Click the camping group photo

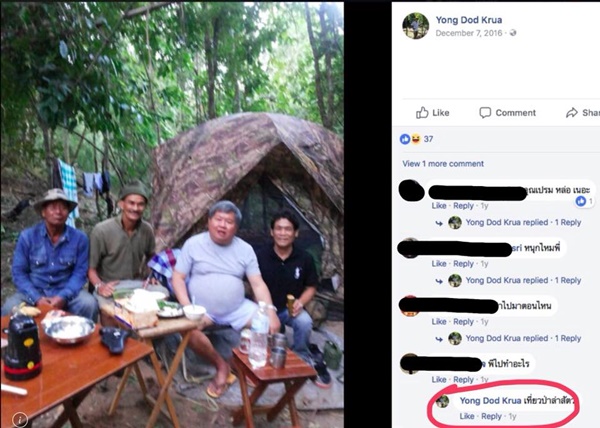(172, 214)
